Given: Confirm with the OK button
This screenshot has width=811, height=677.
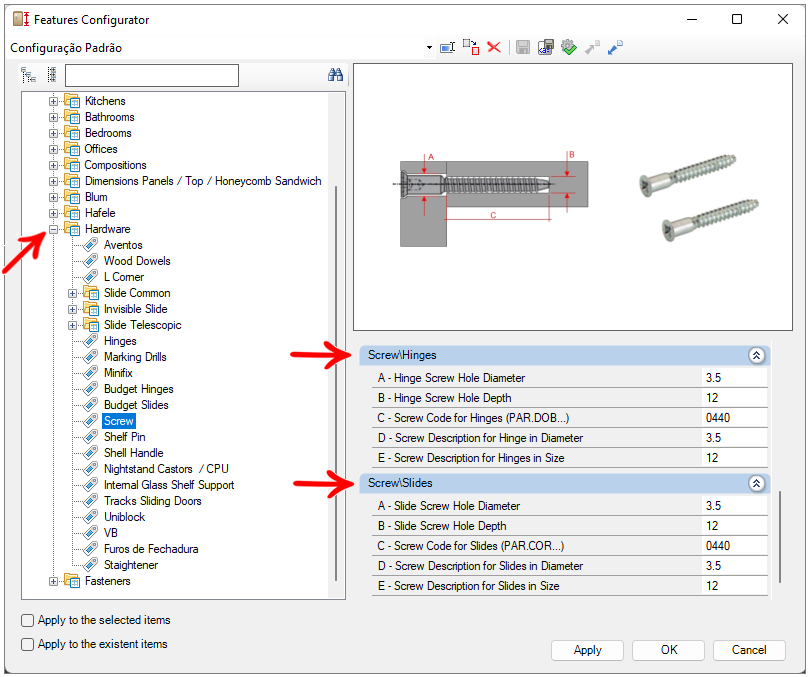Looking at the screenshot, I should (668, 650).
